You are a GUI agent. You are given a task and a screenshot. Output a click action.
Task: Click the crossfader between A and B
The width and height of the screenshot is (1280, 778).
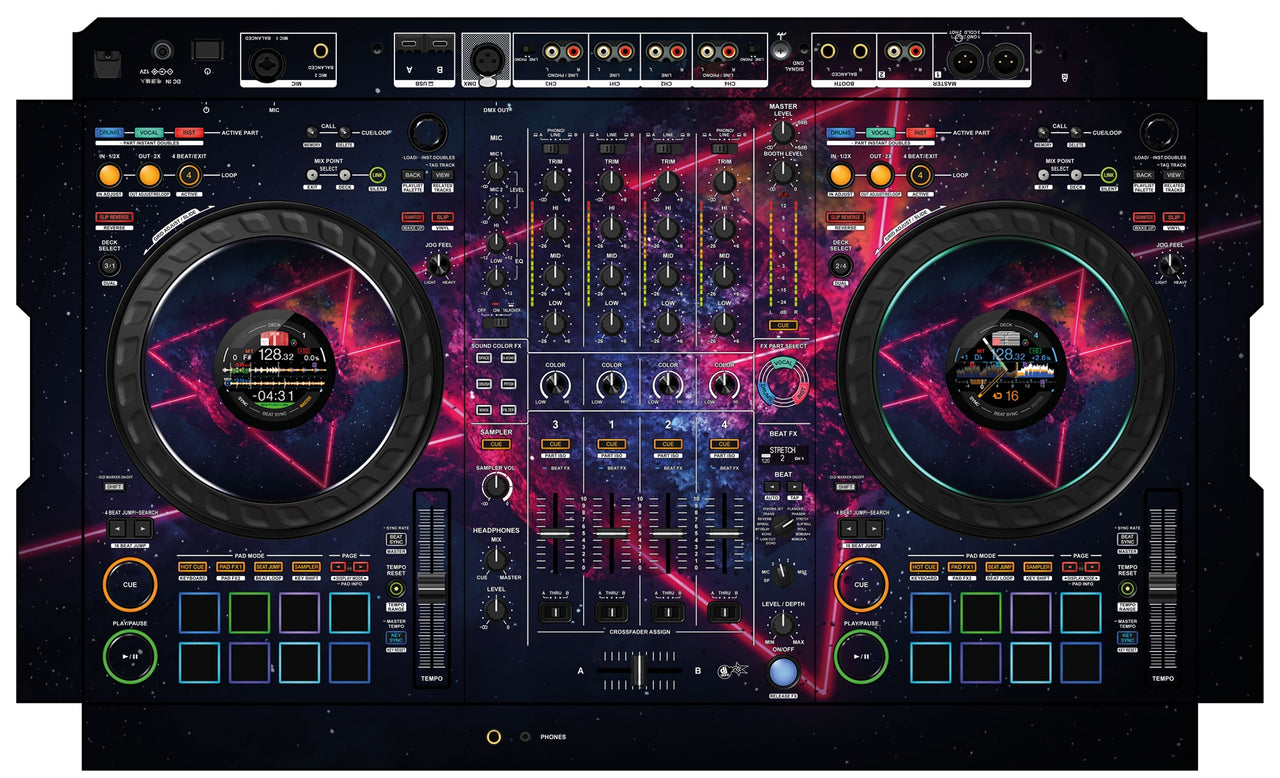[639, 670]
